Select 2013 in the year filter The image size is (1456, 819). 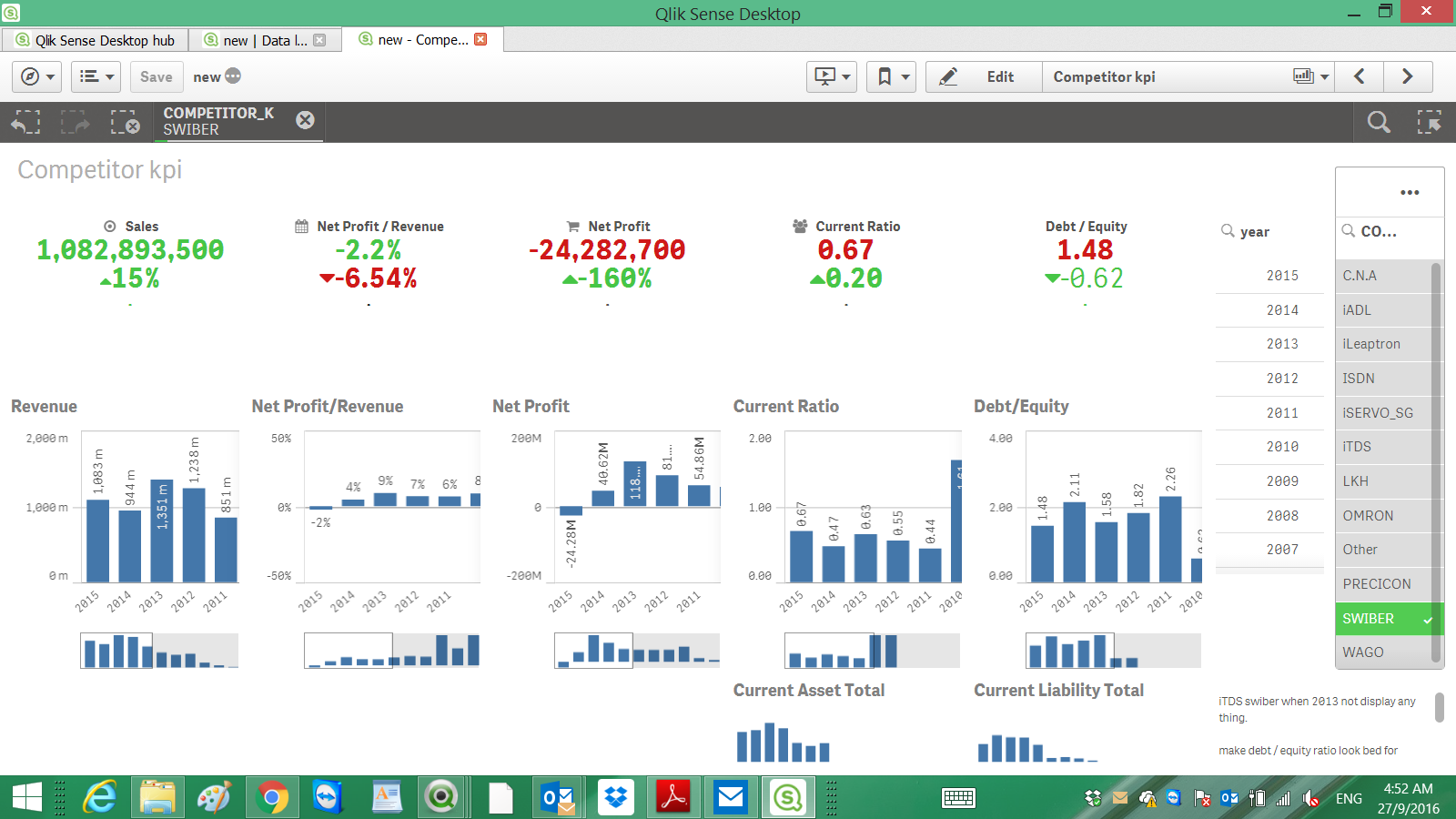[x=1269, y=344]
